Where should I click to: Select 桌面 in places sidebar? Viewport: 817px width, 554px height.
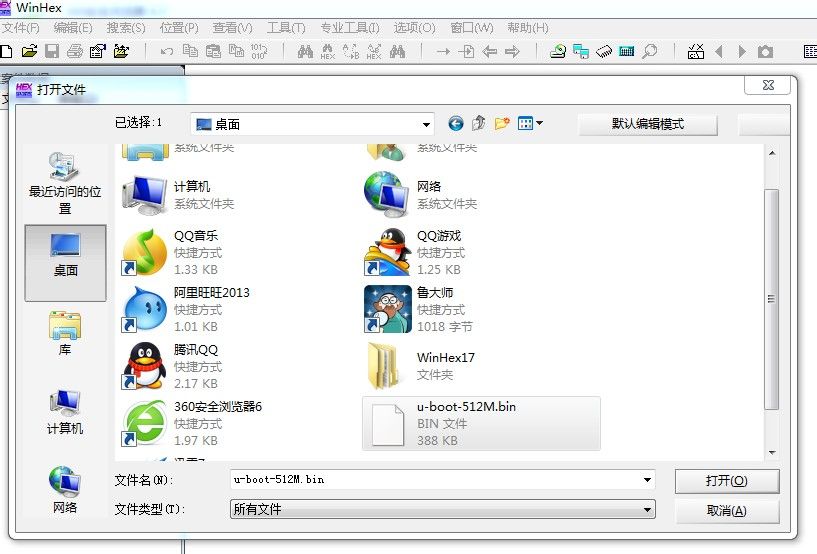pos(66,263)
